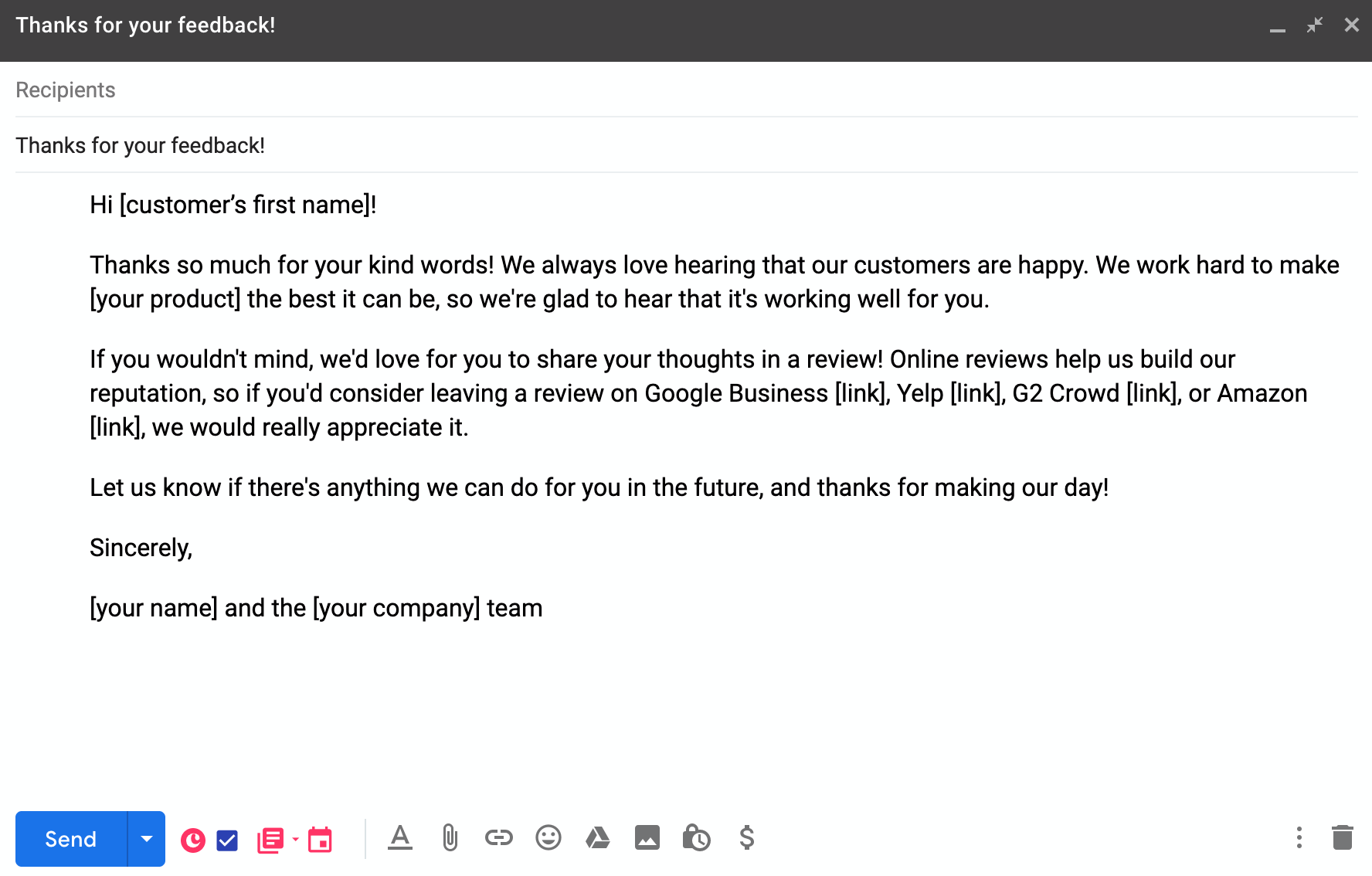The width and height of the screenshot is (1372, 876).
Task: Expand the Send options dropdown arrow
Action: tap(146, 838)
